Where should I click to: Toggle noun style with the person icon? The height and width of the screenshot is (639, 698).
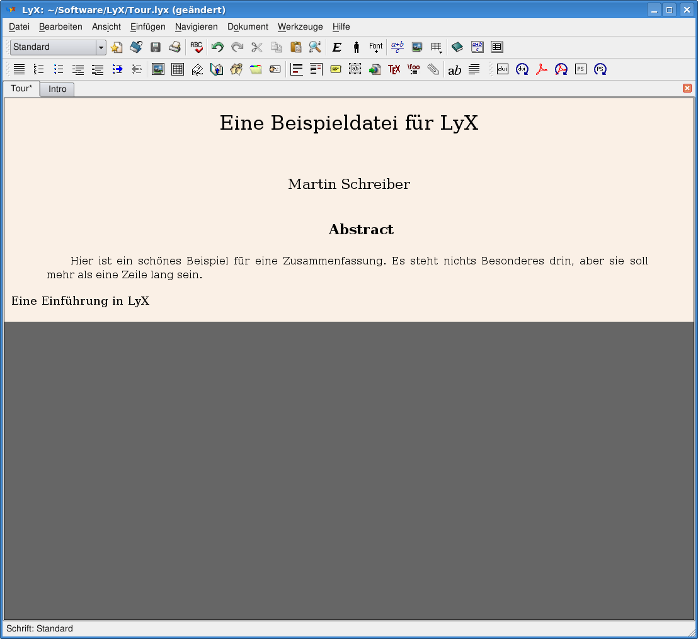tap(356, 47)
